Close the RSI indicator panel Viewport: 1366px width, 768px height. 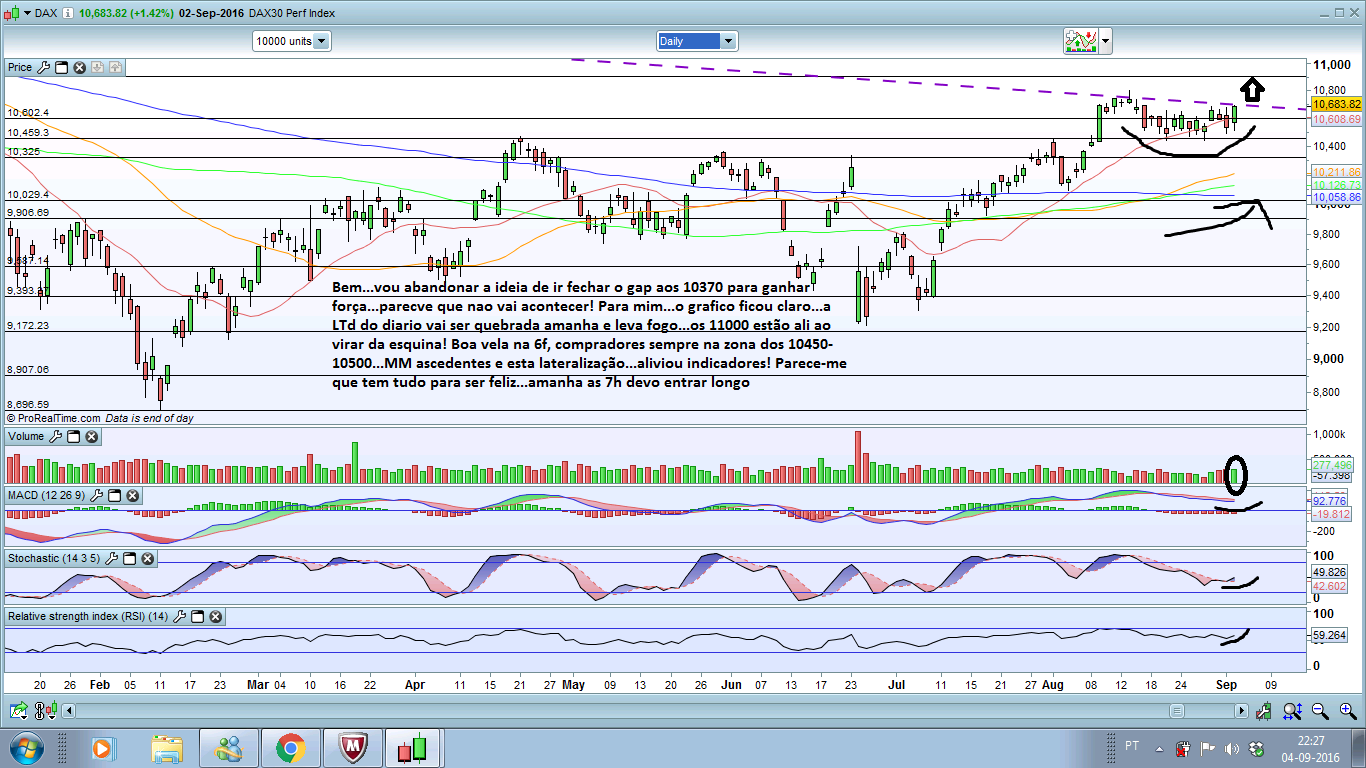click(216, 617)
